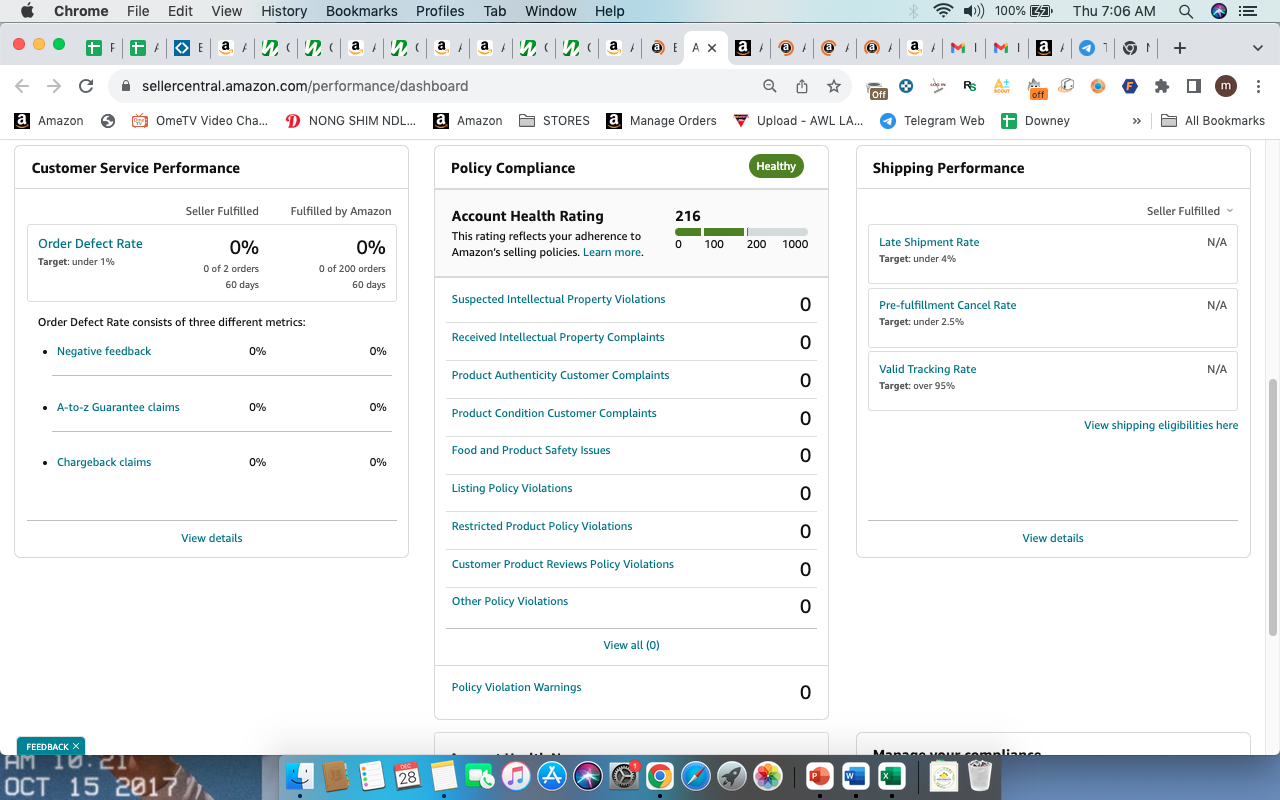Open Finder in the Dock
This screenshot has height=800, width=1280.
[x=300, y=775]
